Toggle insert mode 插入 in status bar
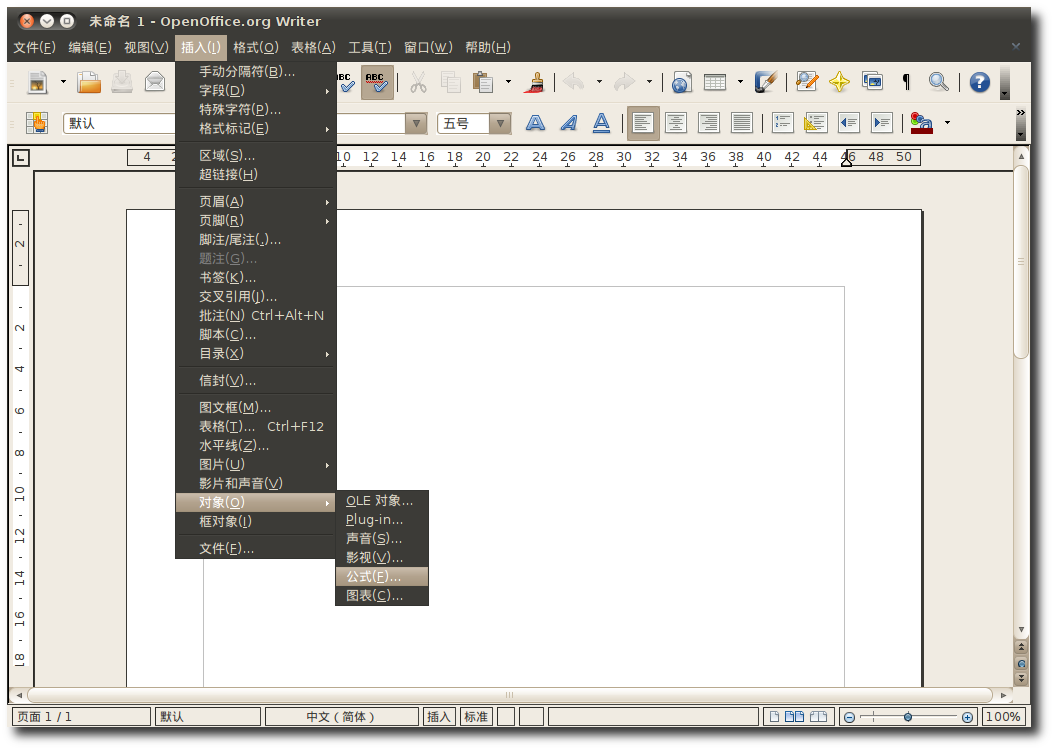Screen dimensions: 1054x750 click(x=439, y=717)
